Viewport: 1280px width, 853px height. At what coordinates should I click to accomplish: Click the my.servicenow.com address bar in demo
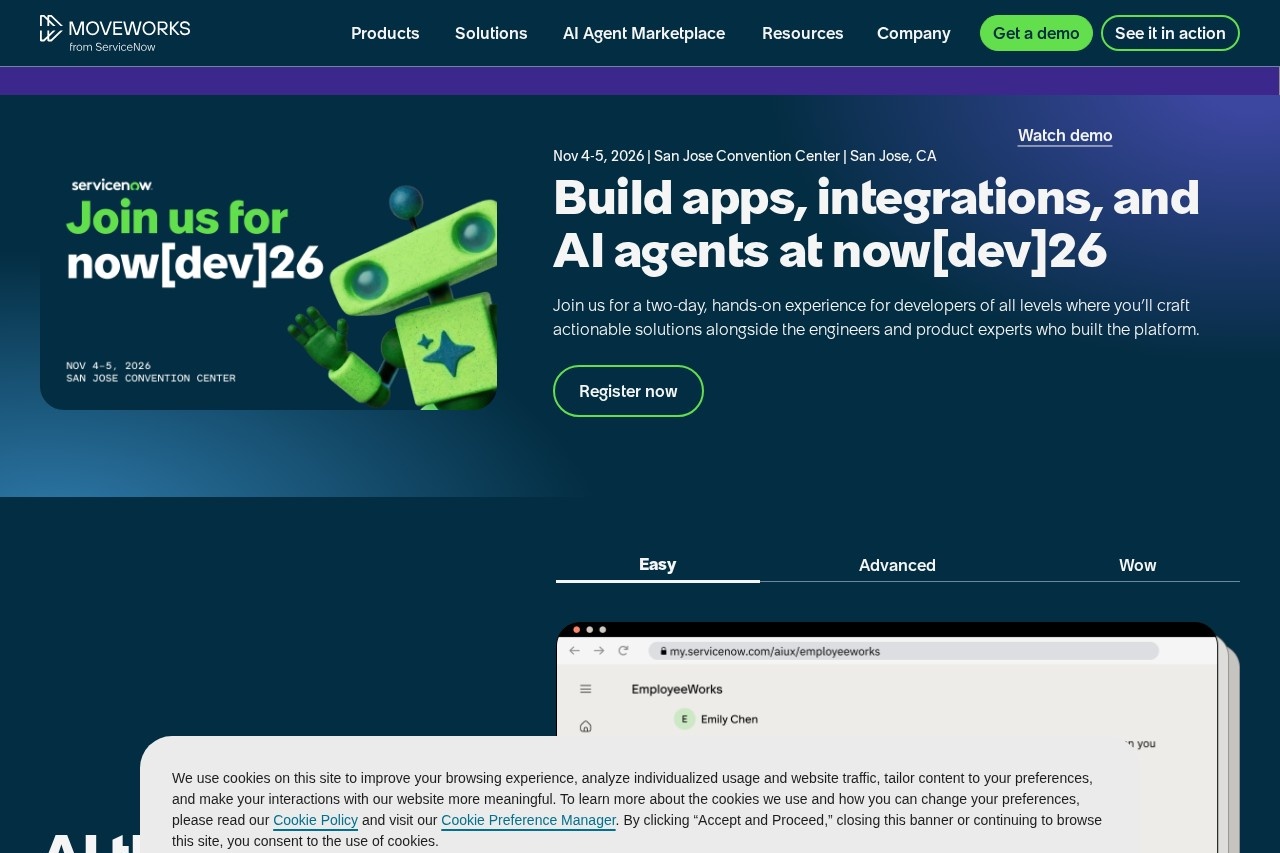pyautogui.click(x=903, y=651)
